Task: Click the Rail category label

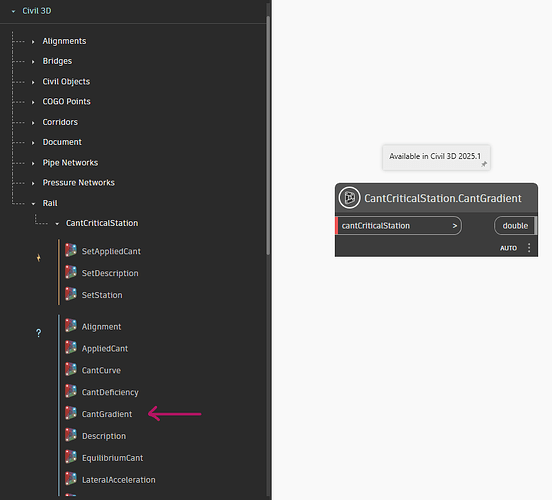Action: coord(50,203)
